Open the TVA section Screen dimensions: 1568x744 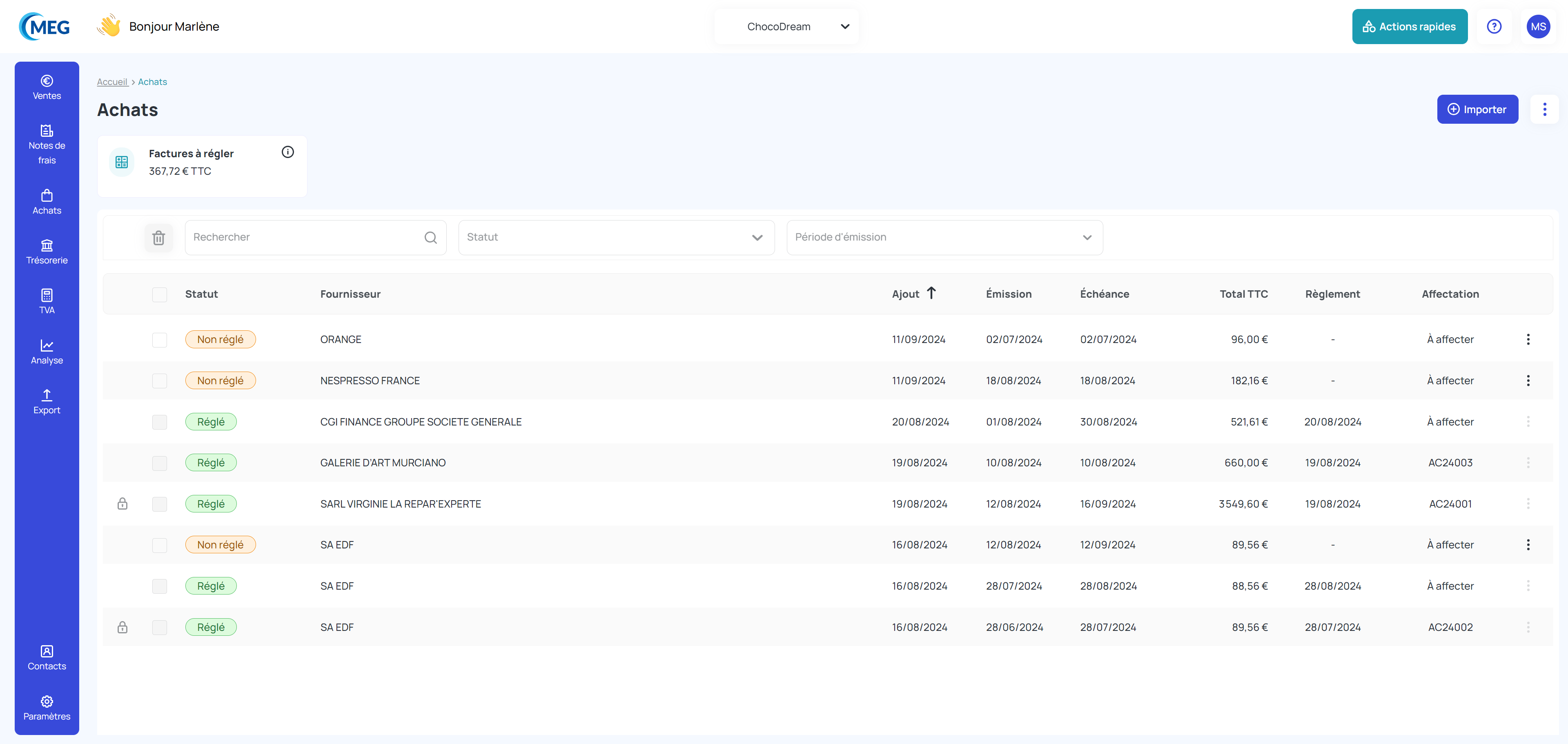[x=47, y=302]
